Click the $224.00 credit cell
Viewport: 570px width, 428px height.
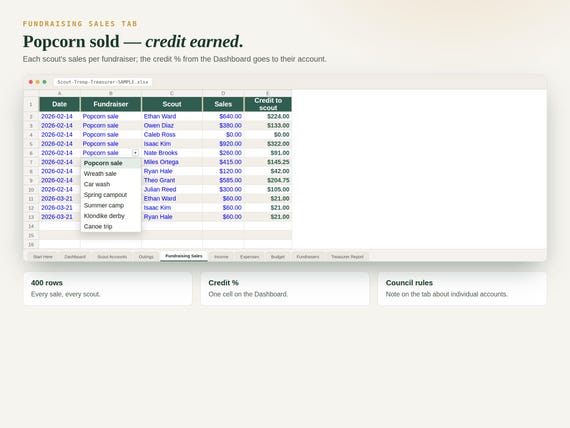[268, 116]
